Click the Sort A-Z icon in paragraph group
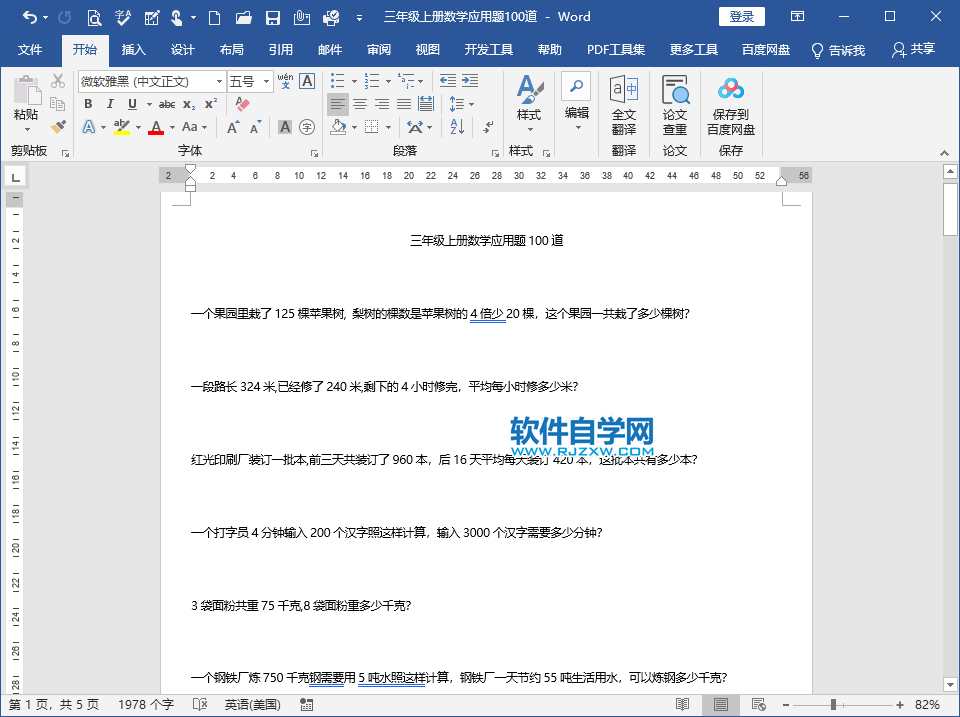The height and width of the screenshot is (717, 960). click(x=455, y=127)
